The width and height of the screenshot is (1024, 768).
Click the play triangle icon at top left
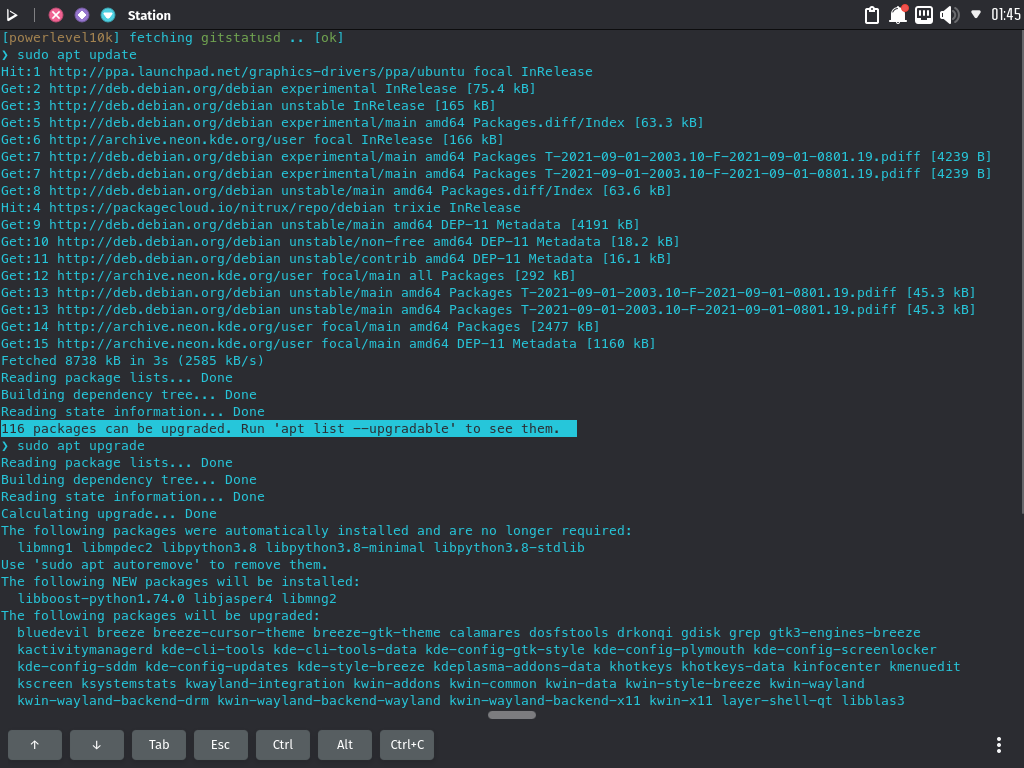click(14, 14)
